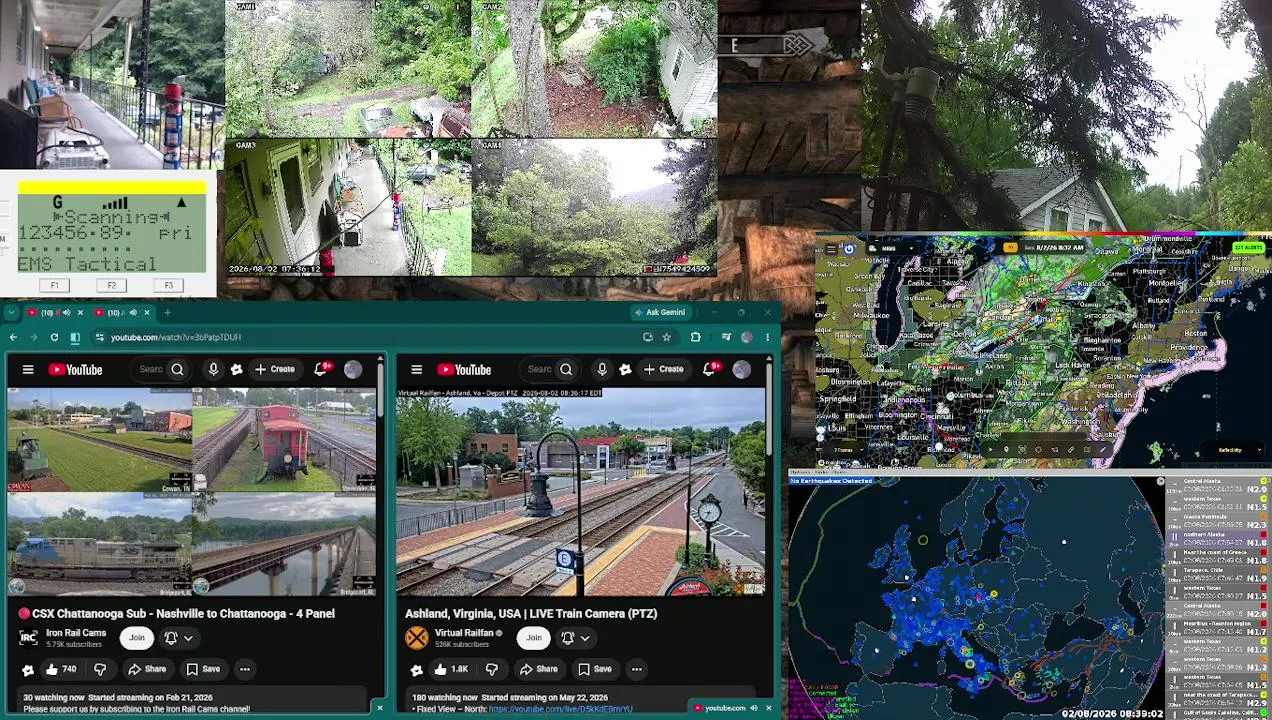Start voice search in right YouTube panel
Image resolution: width=1272 pixels, height=720 pixels.
[x=602, y=370]
